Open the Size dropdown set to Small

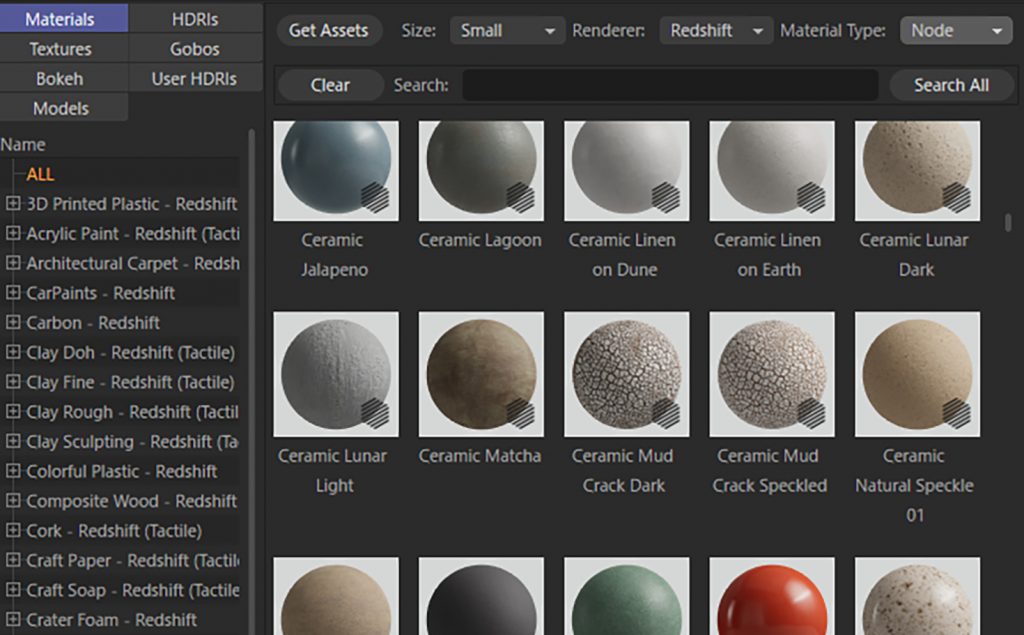tap(507, 31)
